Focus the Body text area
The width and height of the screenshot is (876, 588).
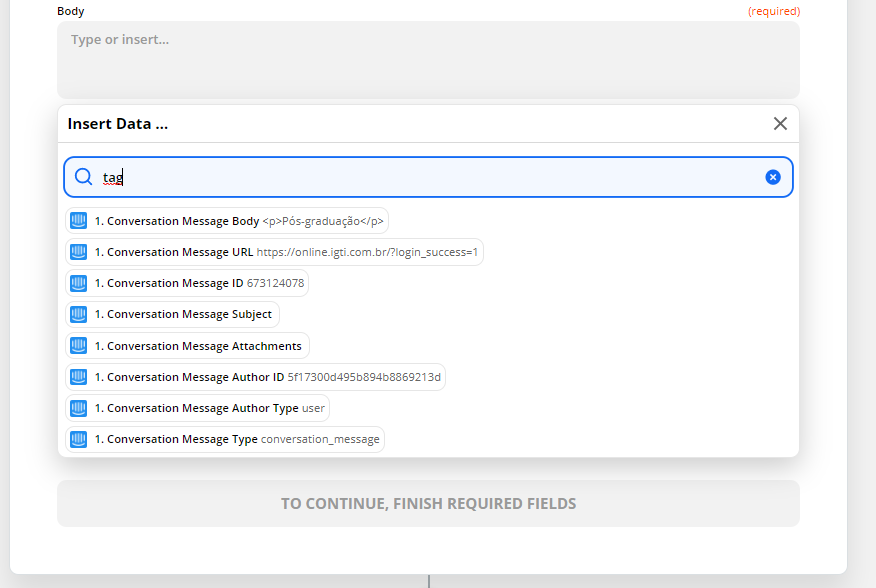pos(429,60)
